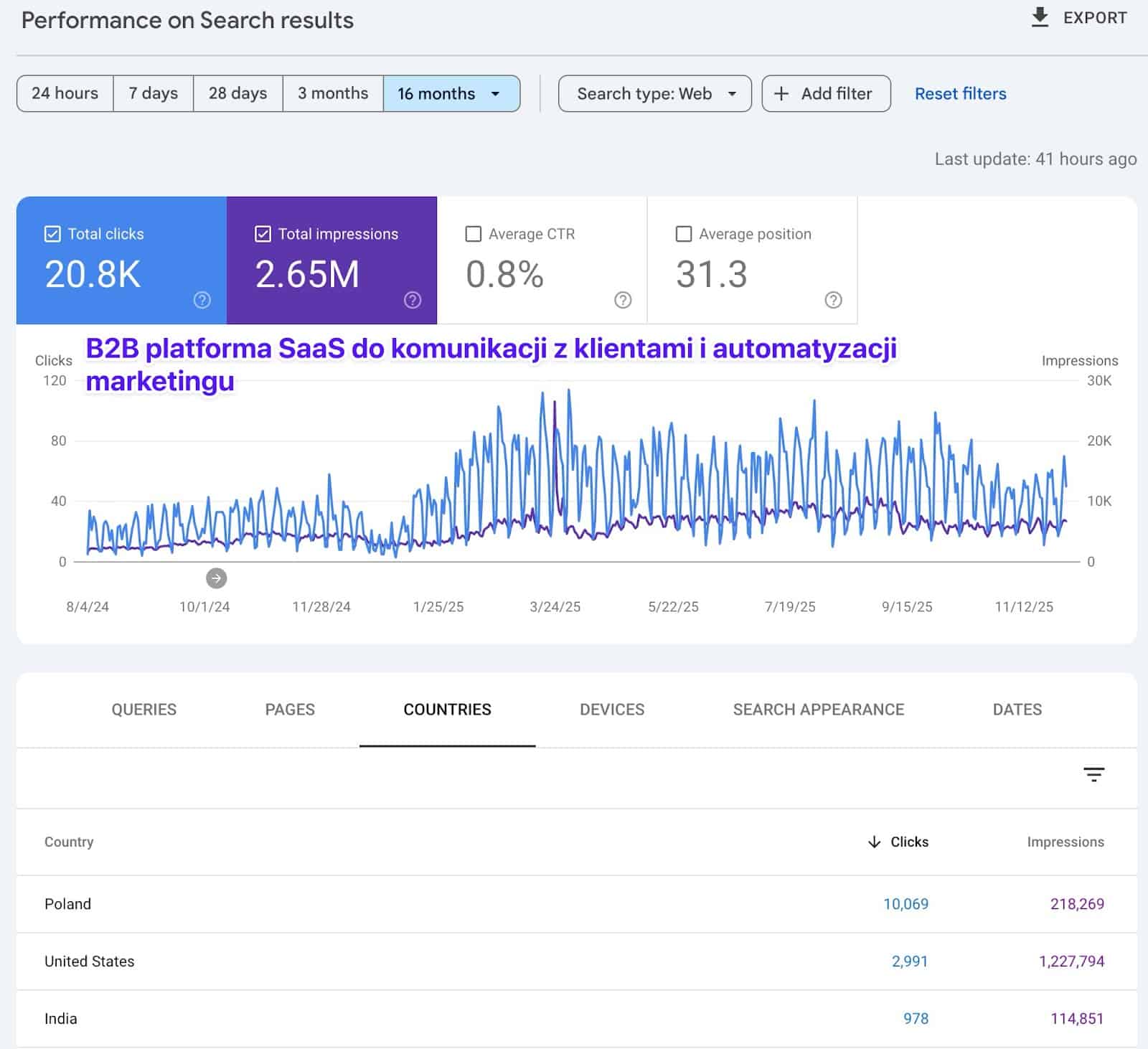The width and height of the screenshot is (1148, 1049).
Task: Click the Export download icon
Action: [x=1039, y=17]
